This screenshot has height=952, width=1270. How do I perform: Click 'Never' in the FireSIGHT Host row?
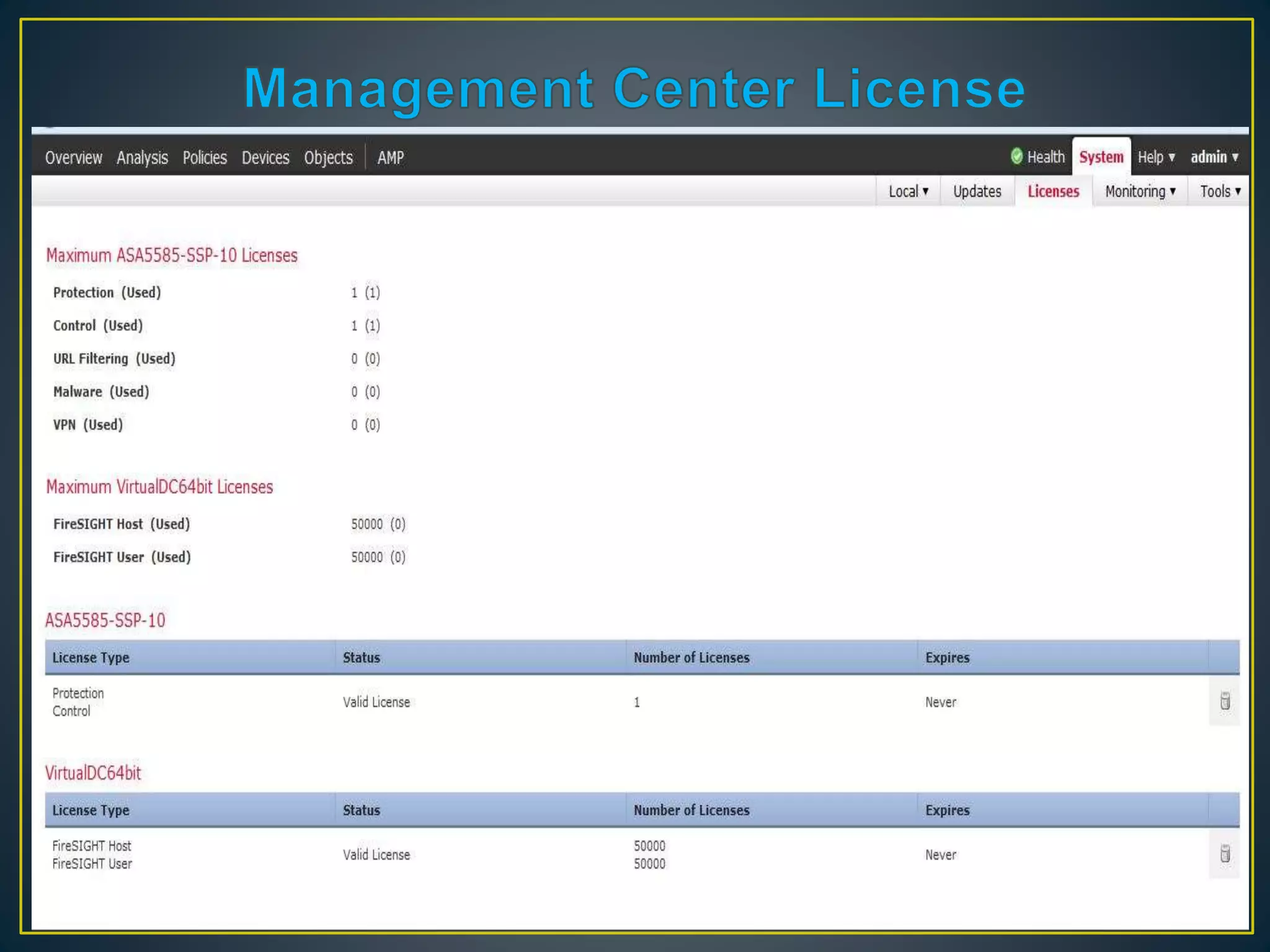click(941, 855)
